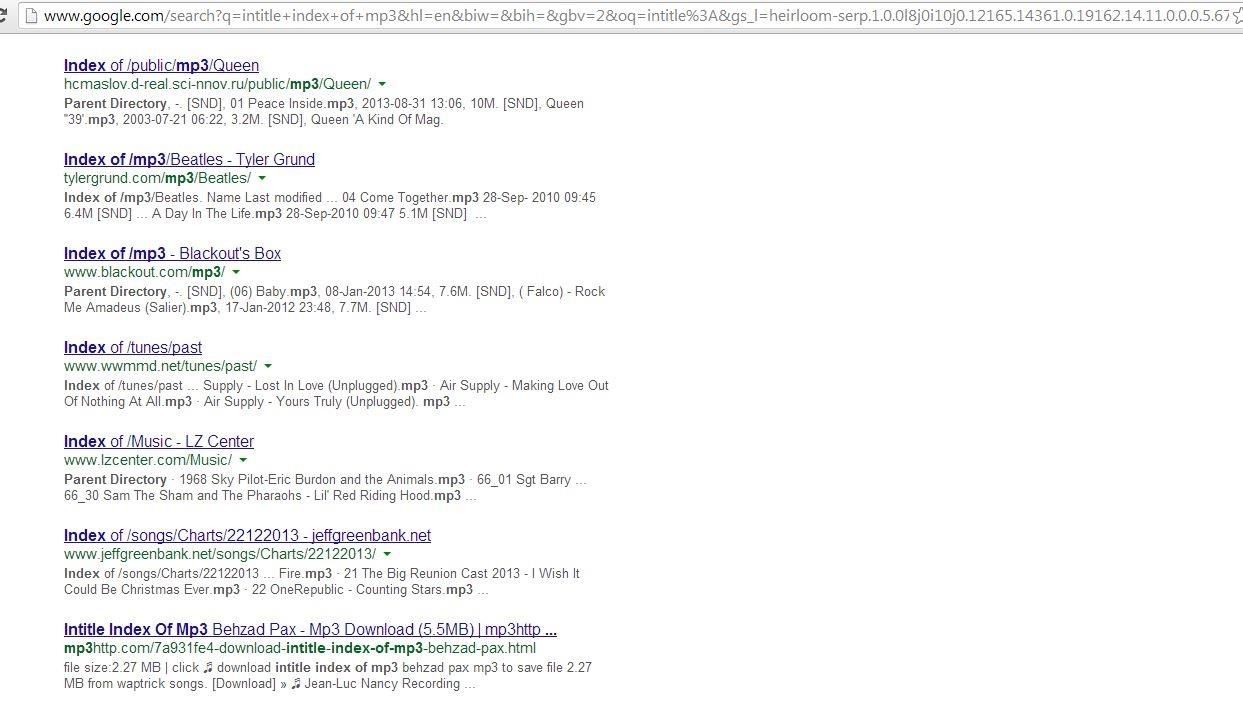Viewport: 1243px width, 701px height.
Task: Click snippet 'Air Supply - Making Love Out'
Action: (x=524, y=386)
